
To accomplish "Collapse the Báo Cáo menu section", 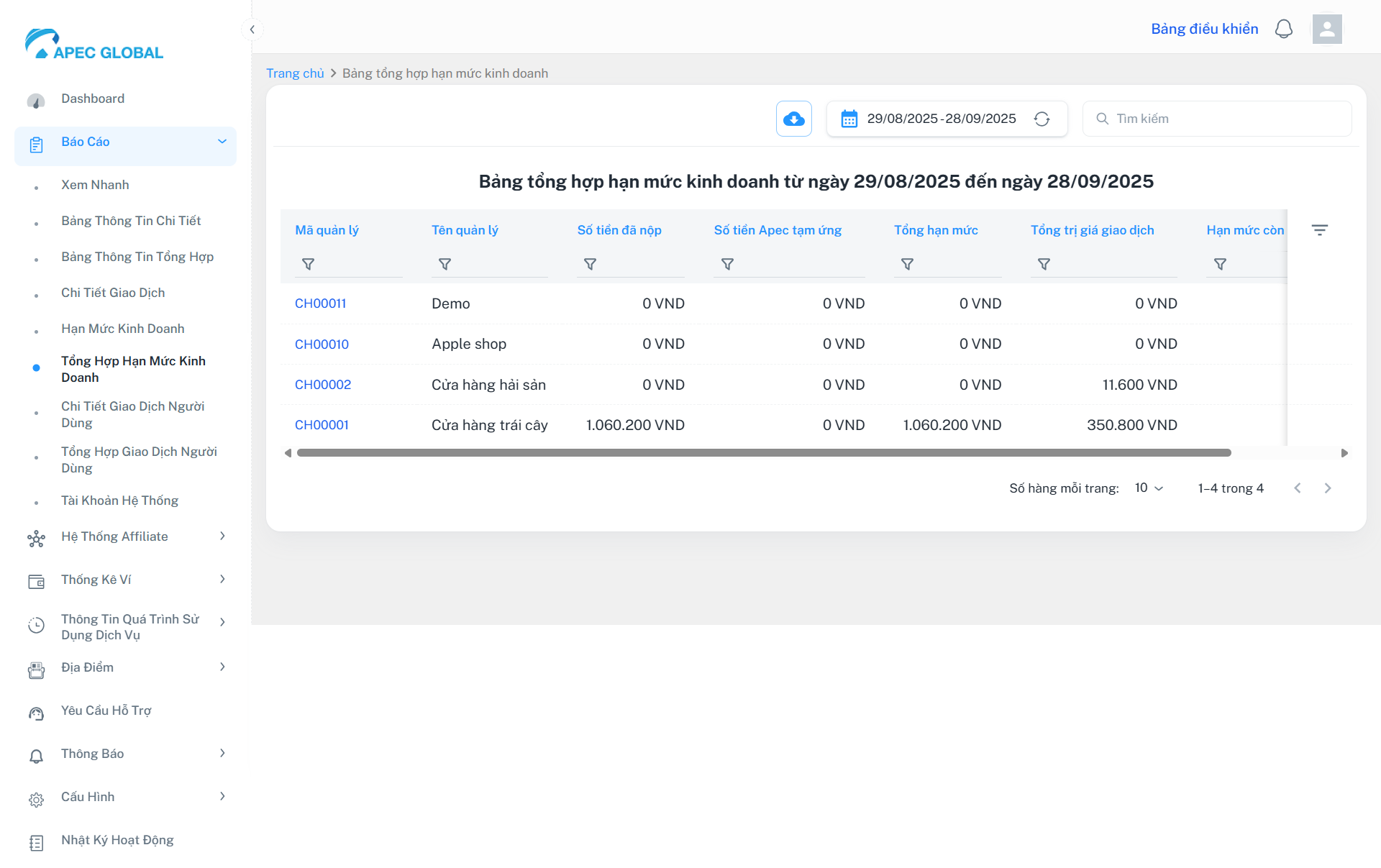I will (222, 142).
